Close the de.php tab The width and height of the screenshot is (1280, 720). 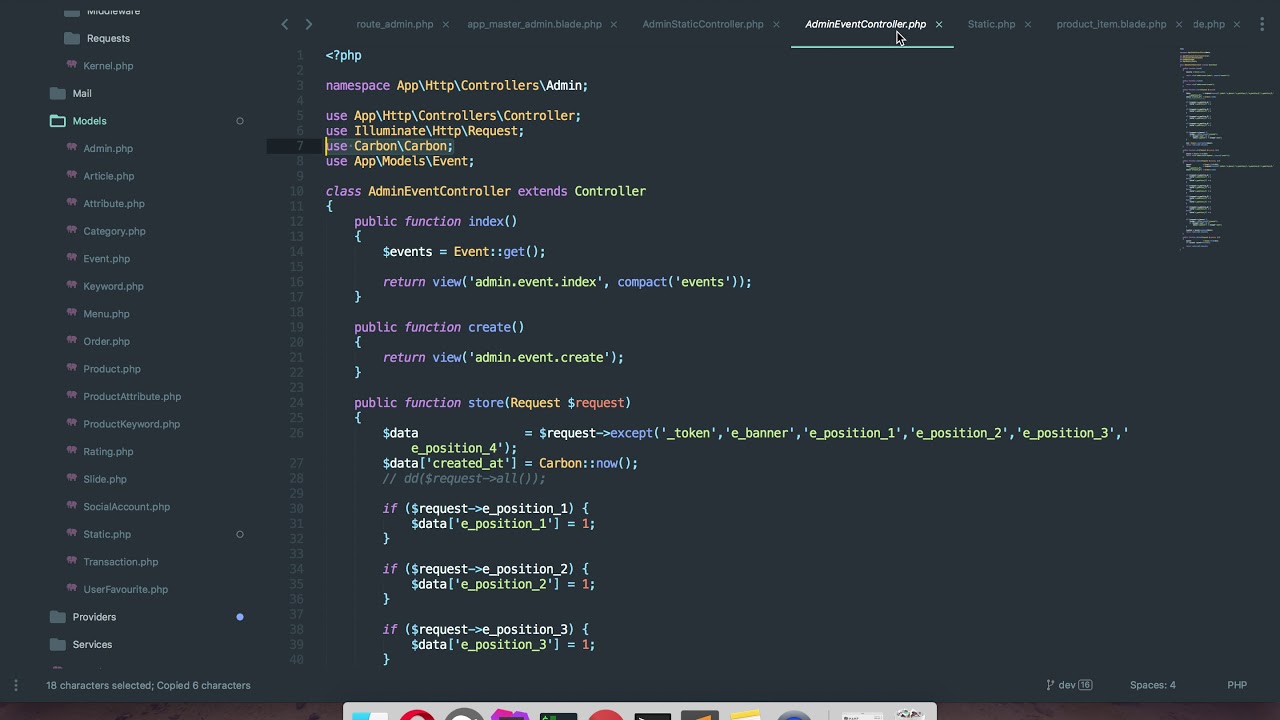click(x=1237, y=24)
